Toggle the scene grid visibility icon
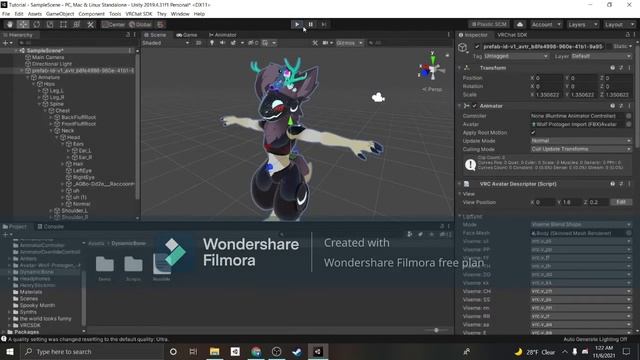 click(265, 42)
